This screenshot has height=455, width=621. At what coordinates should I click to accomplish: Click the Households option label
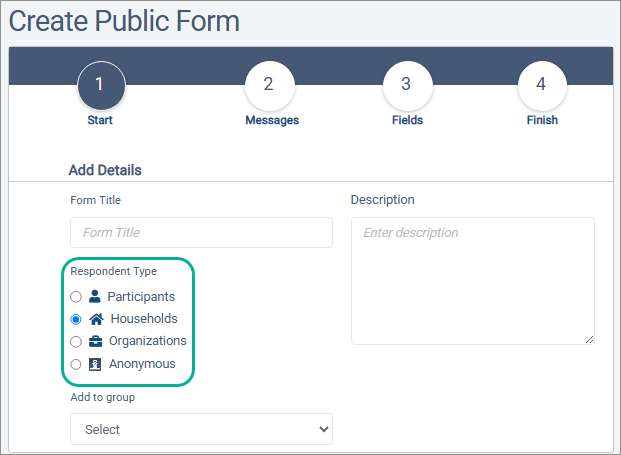tap(144, 319)
